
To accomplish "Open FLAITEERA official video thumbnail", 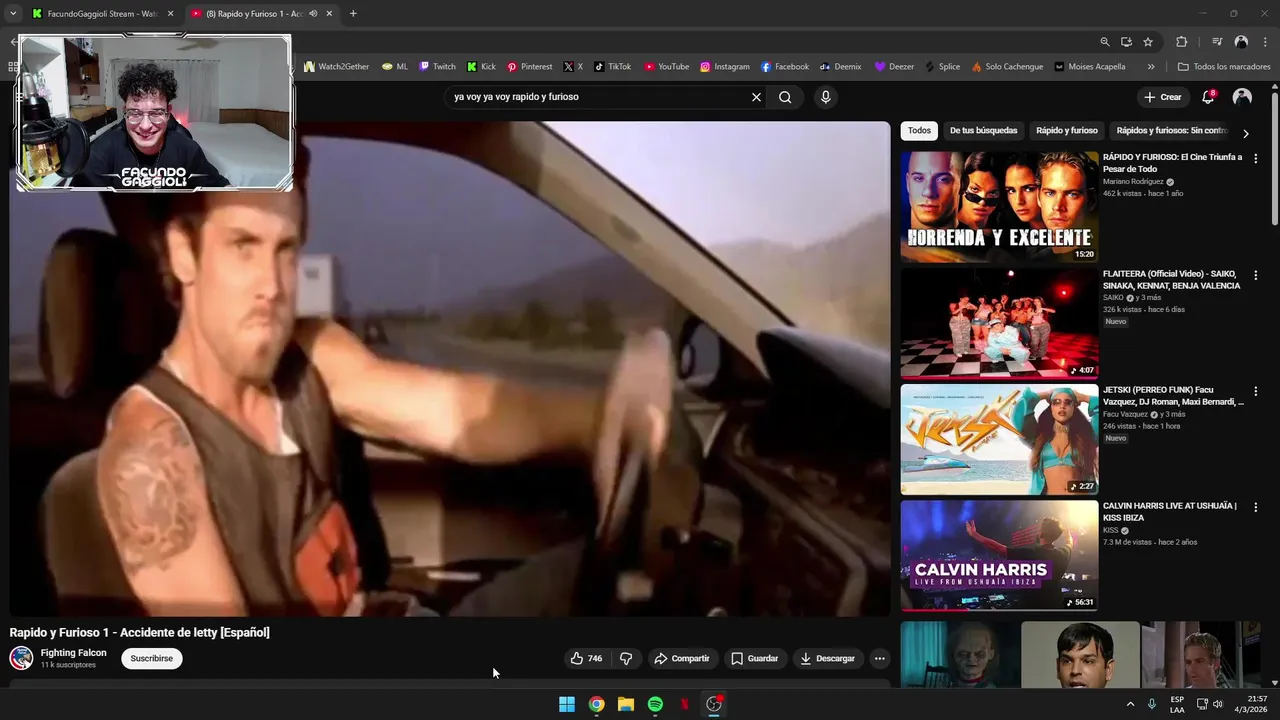I will [x=999, y=323].
